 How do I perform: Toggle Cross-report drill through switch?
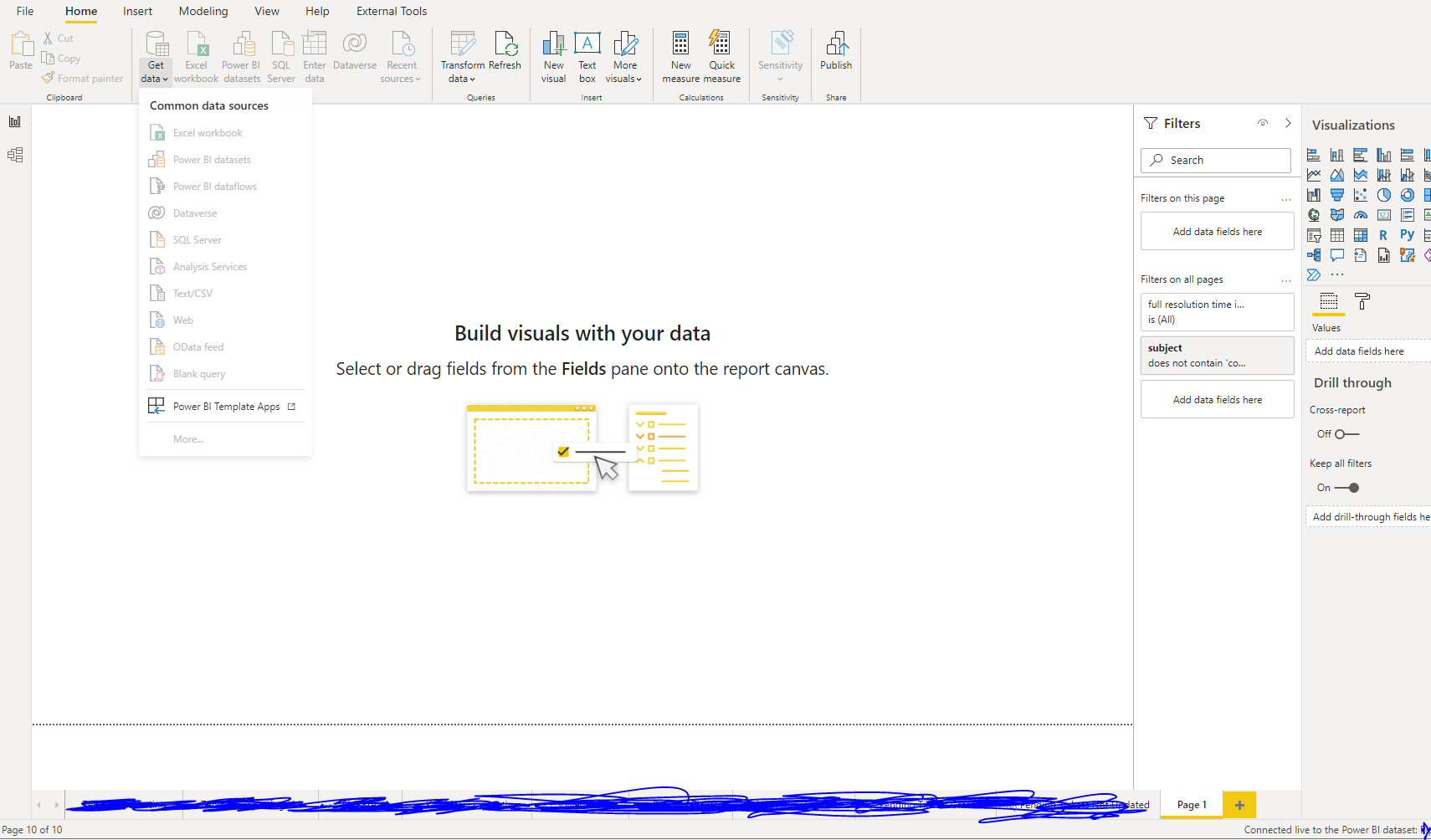pos(1346,434)
